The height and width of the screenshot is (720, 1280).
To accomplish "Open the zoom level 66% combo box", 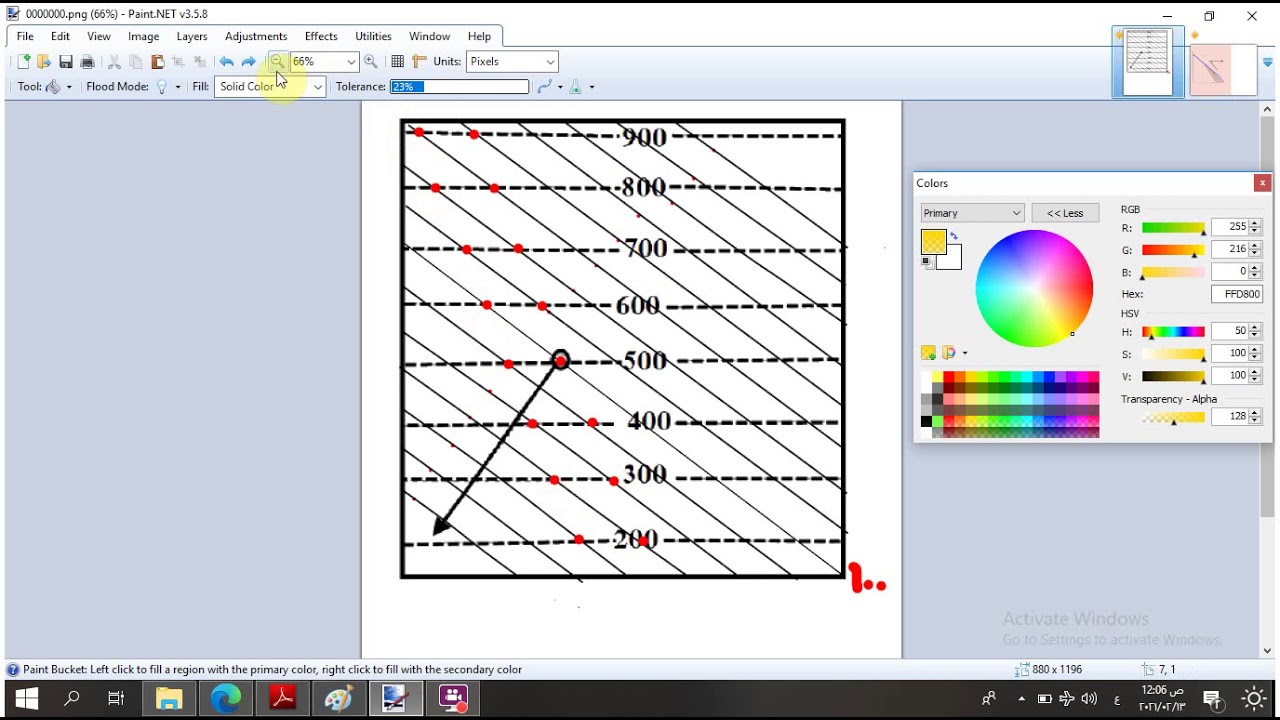I will pos(323,62).
